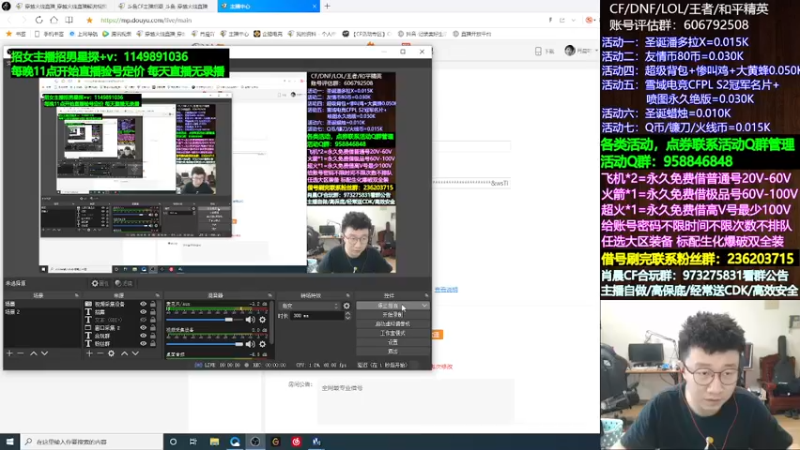Toggle visibility of the video capture device source
Viewport: 800px width, 450px height.
click(143, 304)
